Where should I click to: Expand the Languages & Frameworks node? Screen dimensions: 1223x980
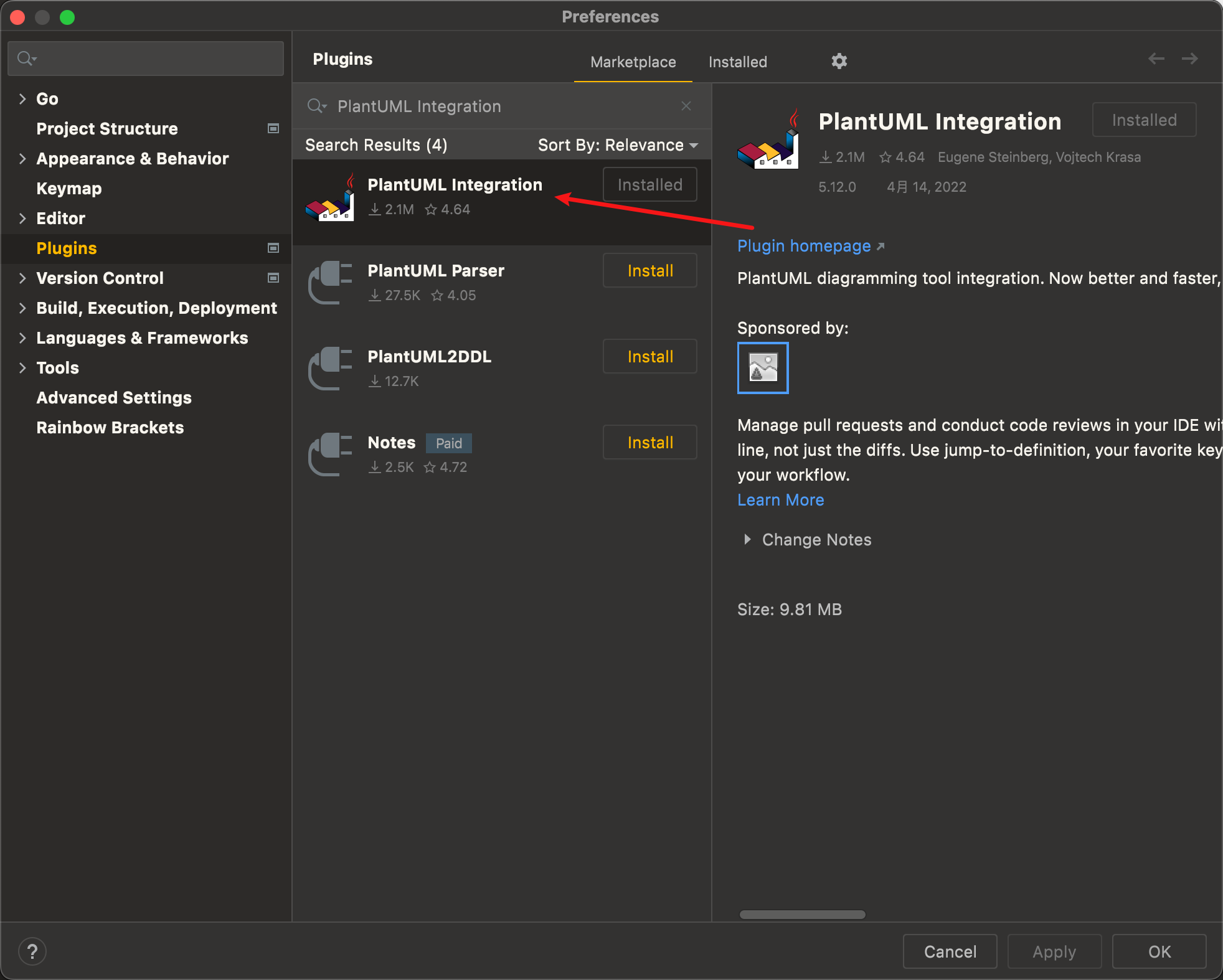[x=22, y=338]
